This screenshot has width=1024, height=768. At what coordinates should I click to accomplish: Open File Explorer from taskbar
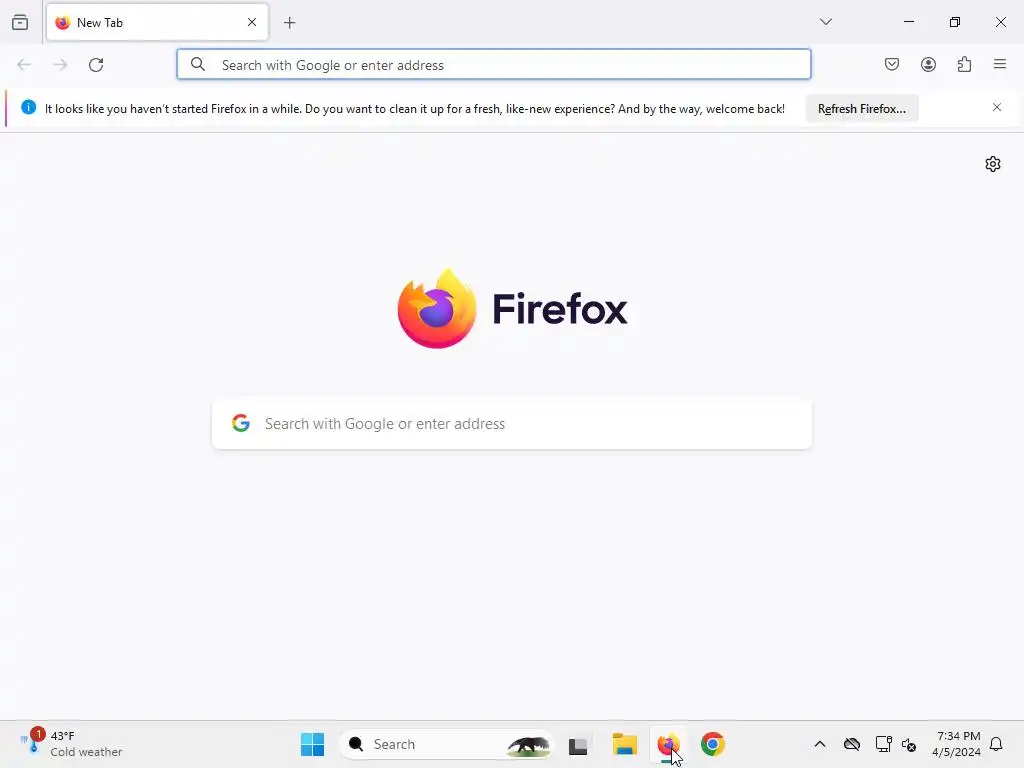pos(624,744)
